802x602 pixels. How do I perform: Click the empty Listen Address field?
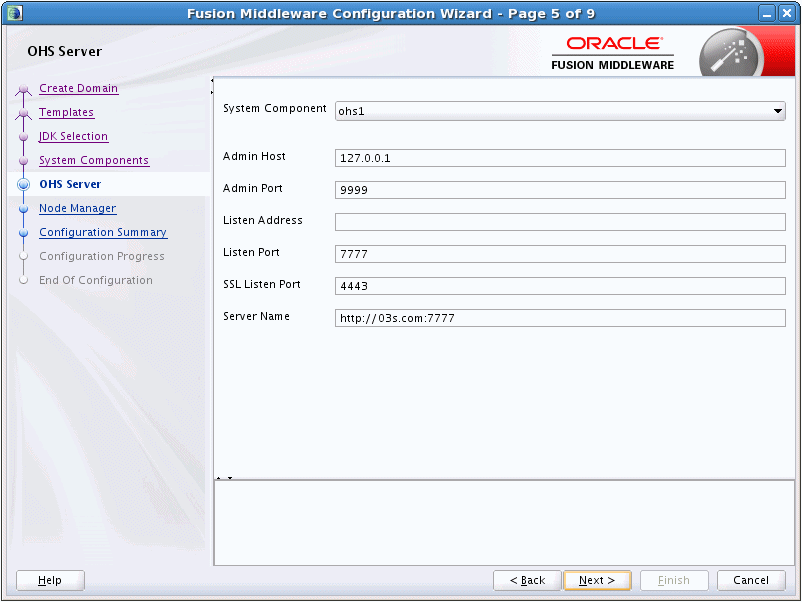click(560, 222)
